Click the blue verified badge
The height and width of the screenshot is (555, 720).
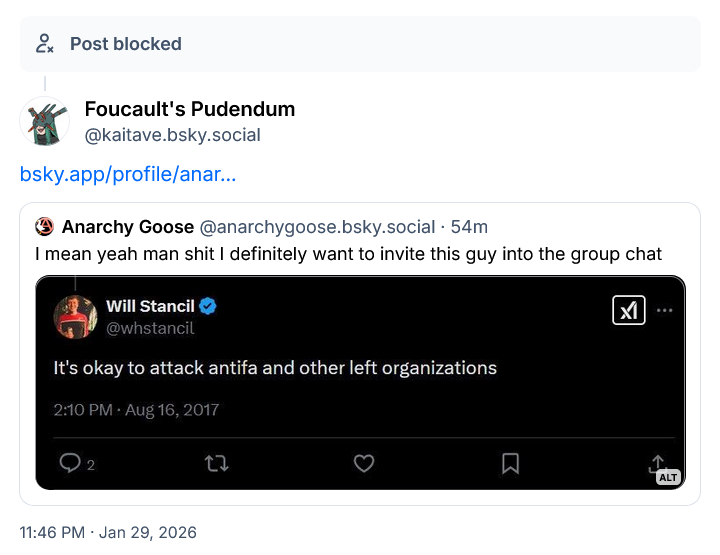(210, 306)
